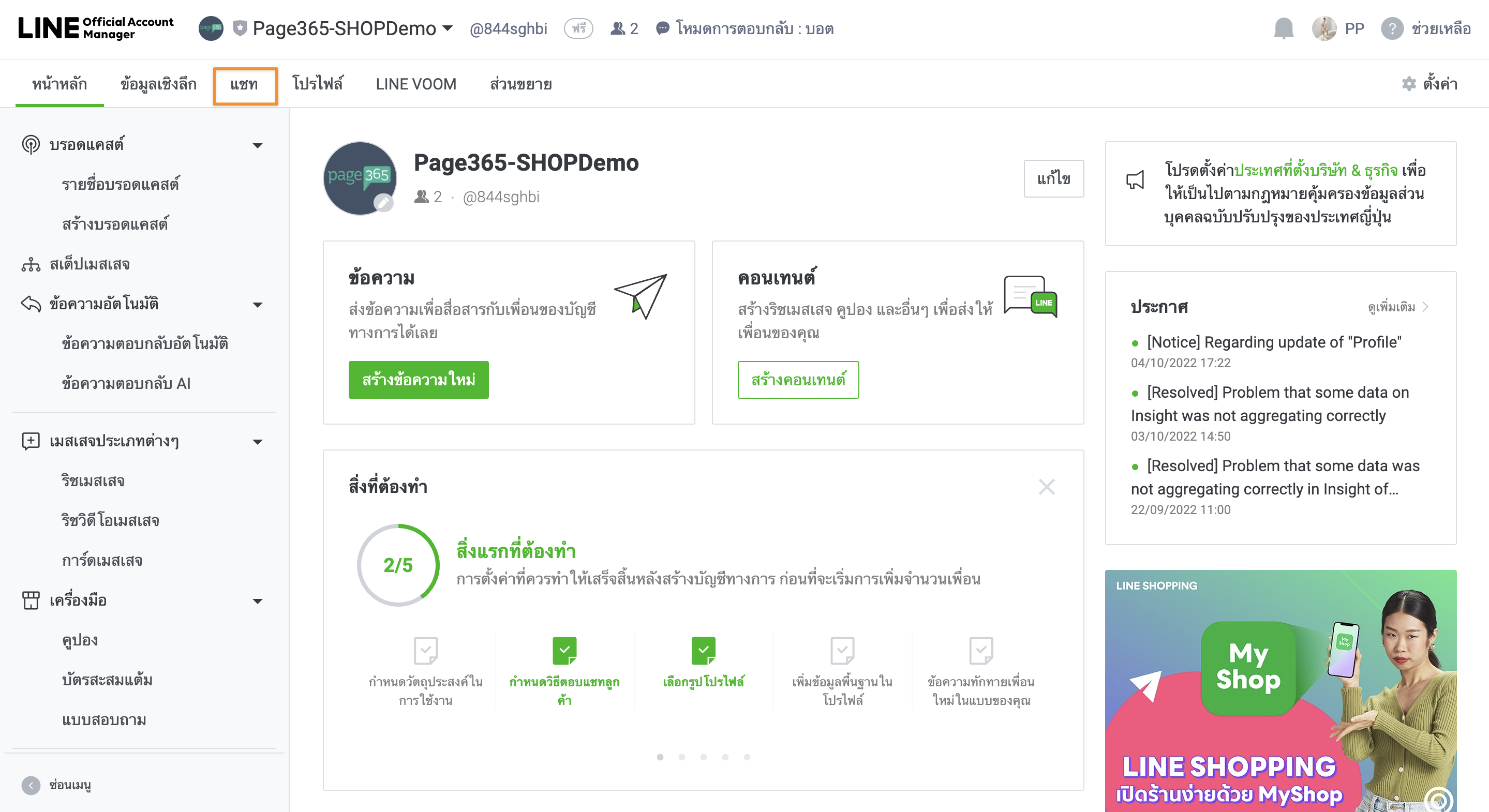Viewport: 1489px width, 812px height.
Task: Open ริชวิดีโอเมสเสจ in sidebar
Action: click(x=110, y=521)
